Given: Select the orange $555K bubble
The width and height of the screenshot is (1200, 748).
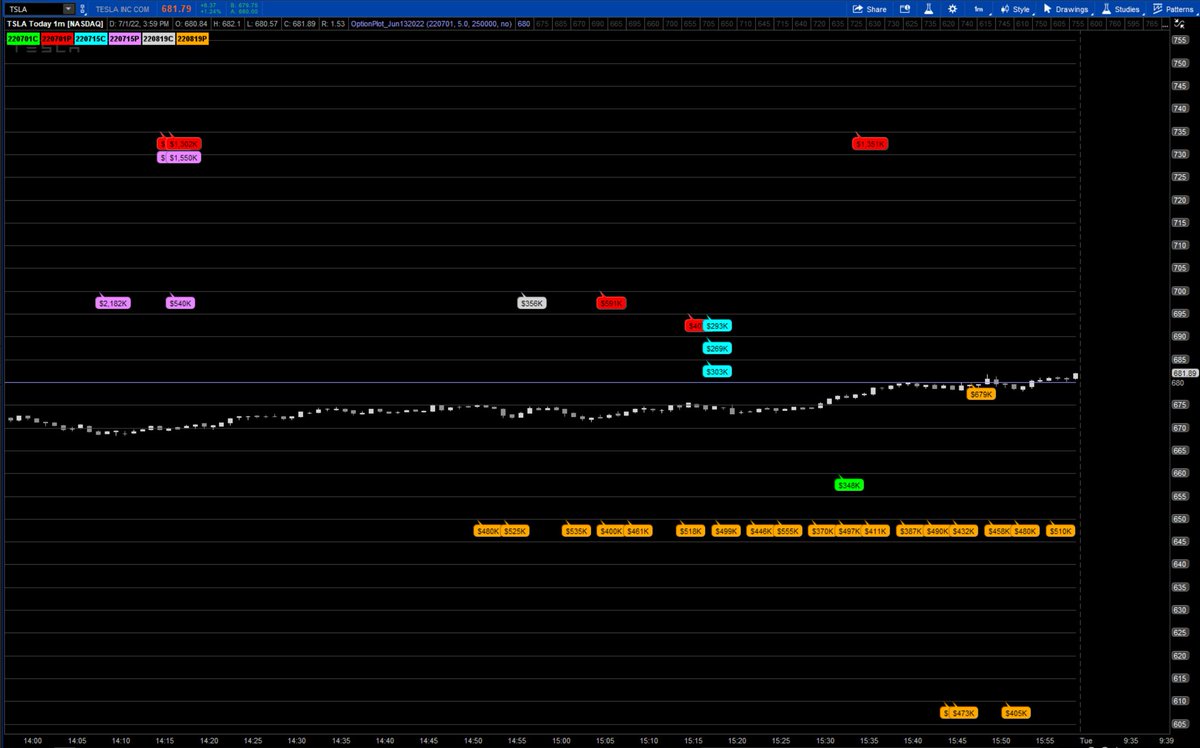Looking at the screenshot, I should 788,531.
